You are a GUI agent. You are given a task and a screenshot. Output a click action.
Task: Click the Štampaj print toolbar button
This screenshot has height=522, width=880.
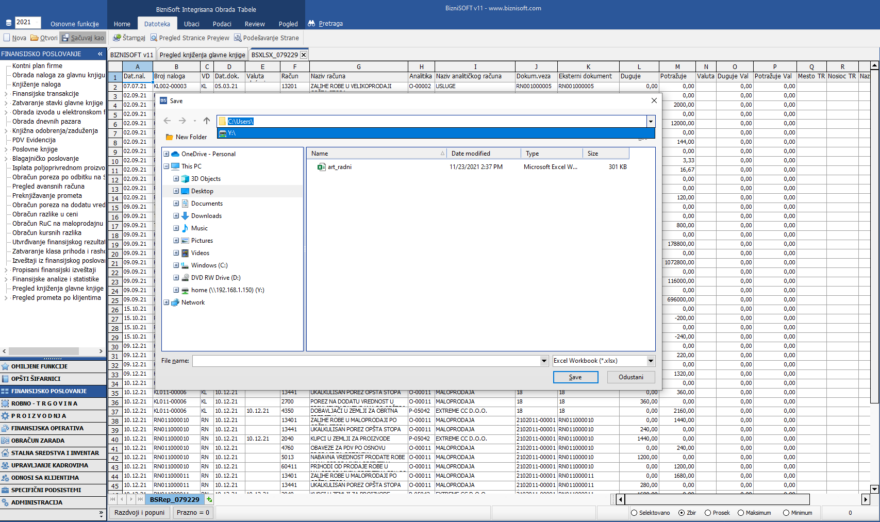126,37
